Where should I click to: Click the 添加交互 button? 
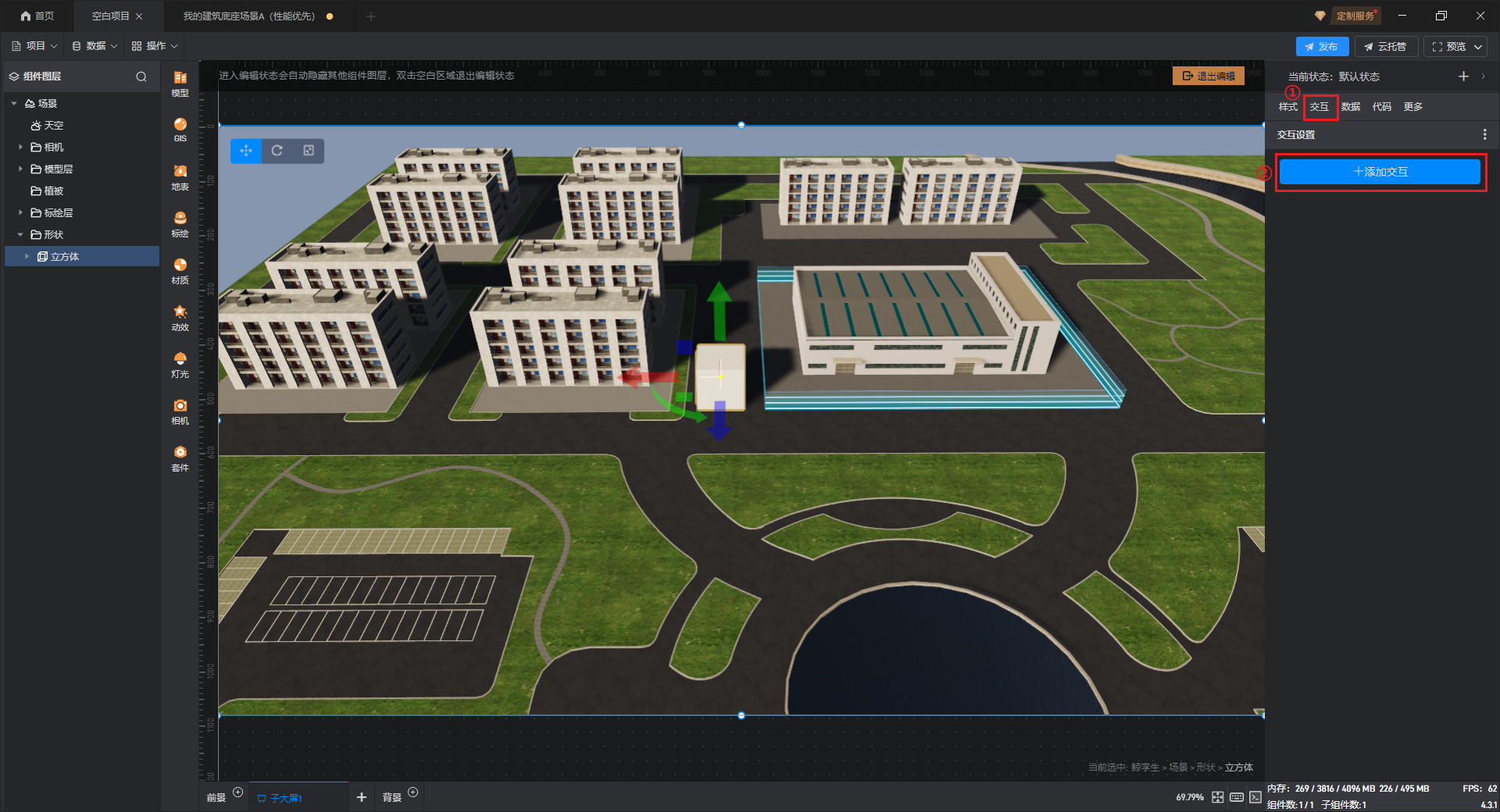coord(1380,172)
